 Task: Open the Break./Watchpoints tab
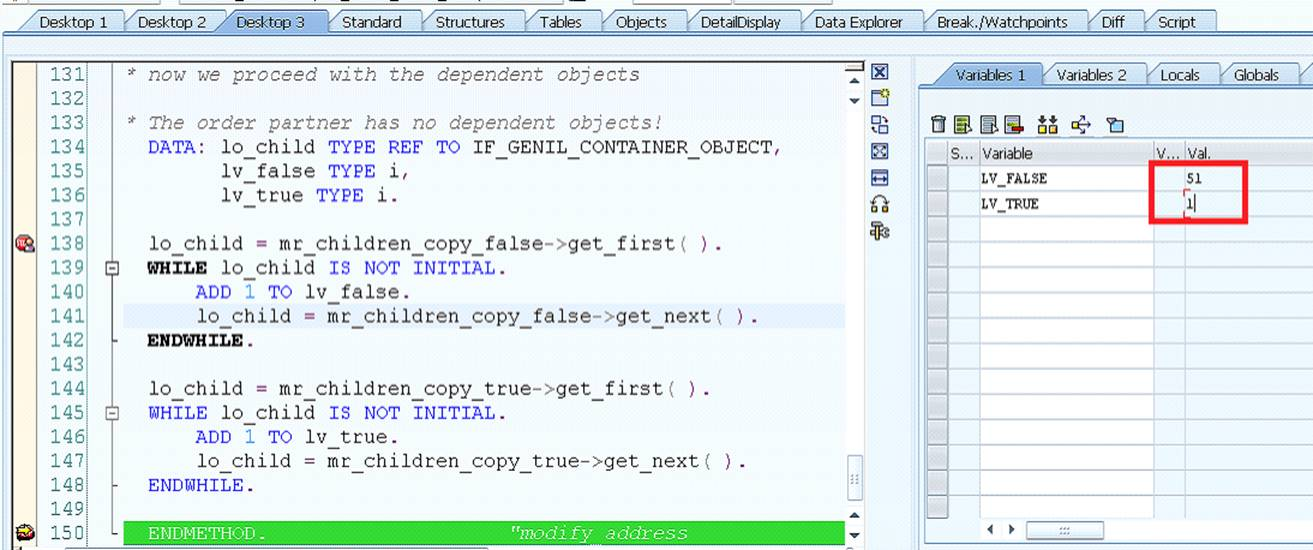point(1002,21)
